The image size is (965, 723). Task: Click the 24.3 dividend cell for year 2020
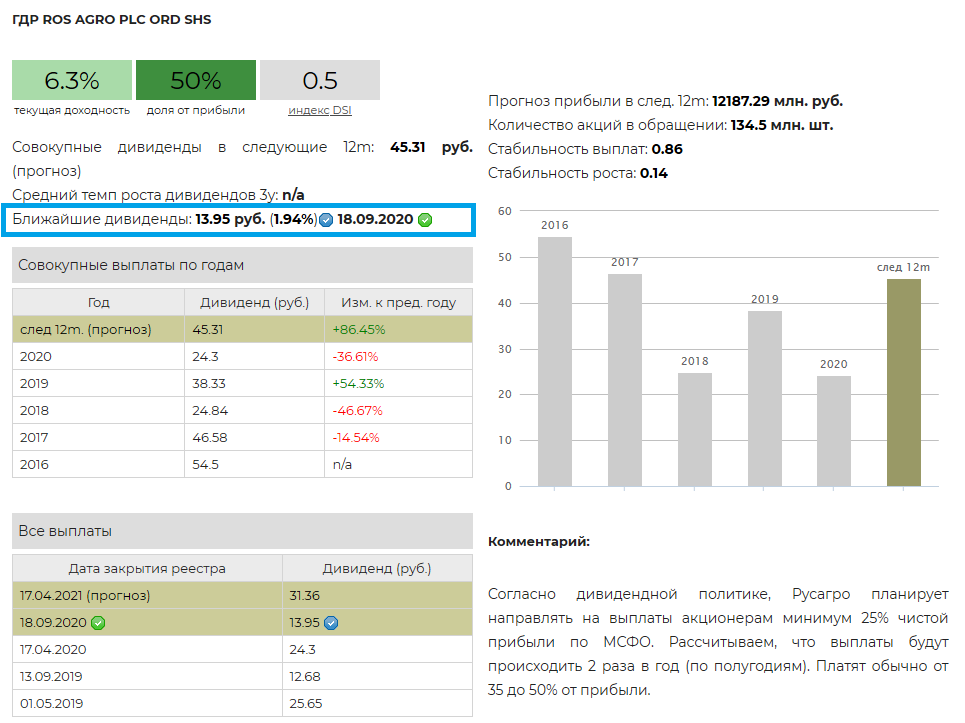point(254,356)
